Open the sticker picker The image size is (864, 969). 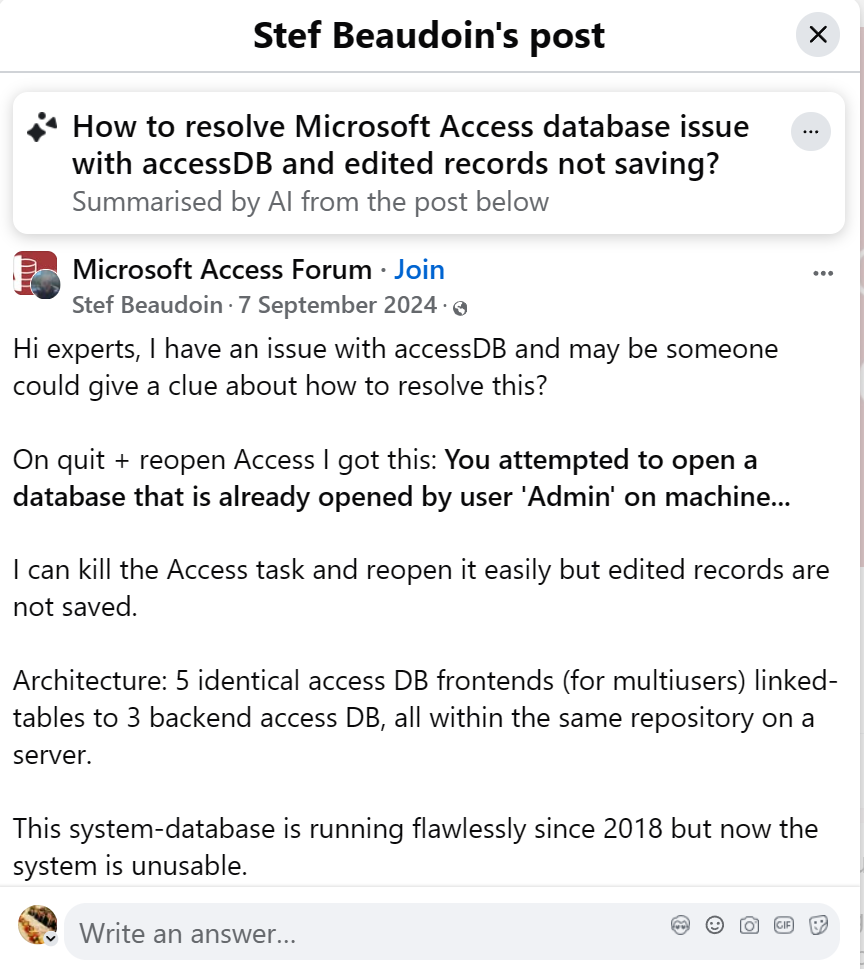[818, 926]
